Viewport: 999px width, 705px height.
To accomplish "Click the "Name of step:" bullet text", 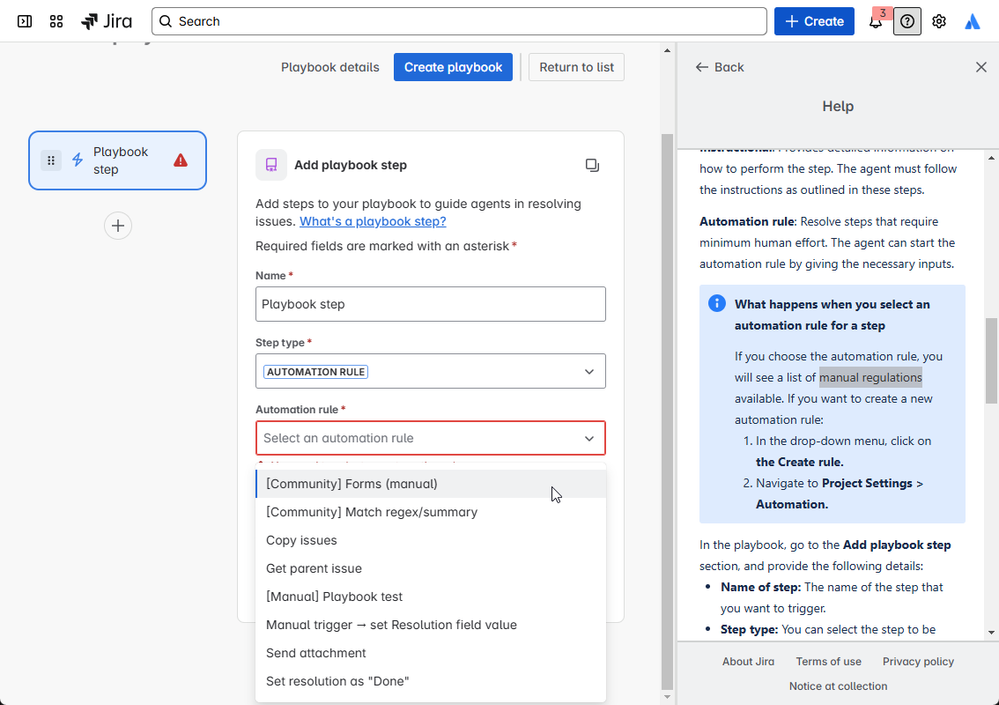I will [x=761, y=587].
